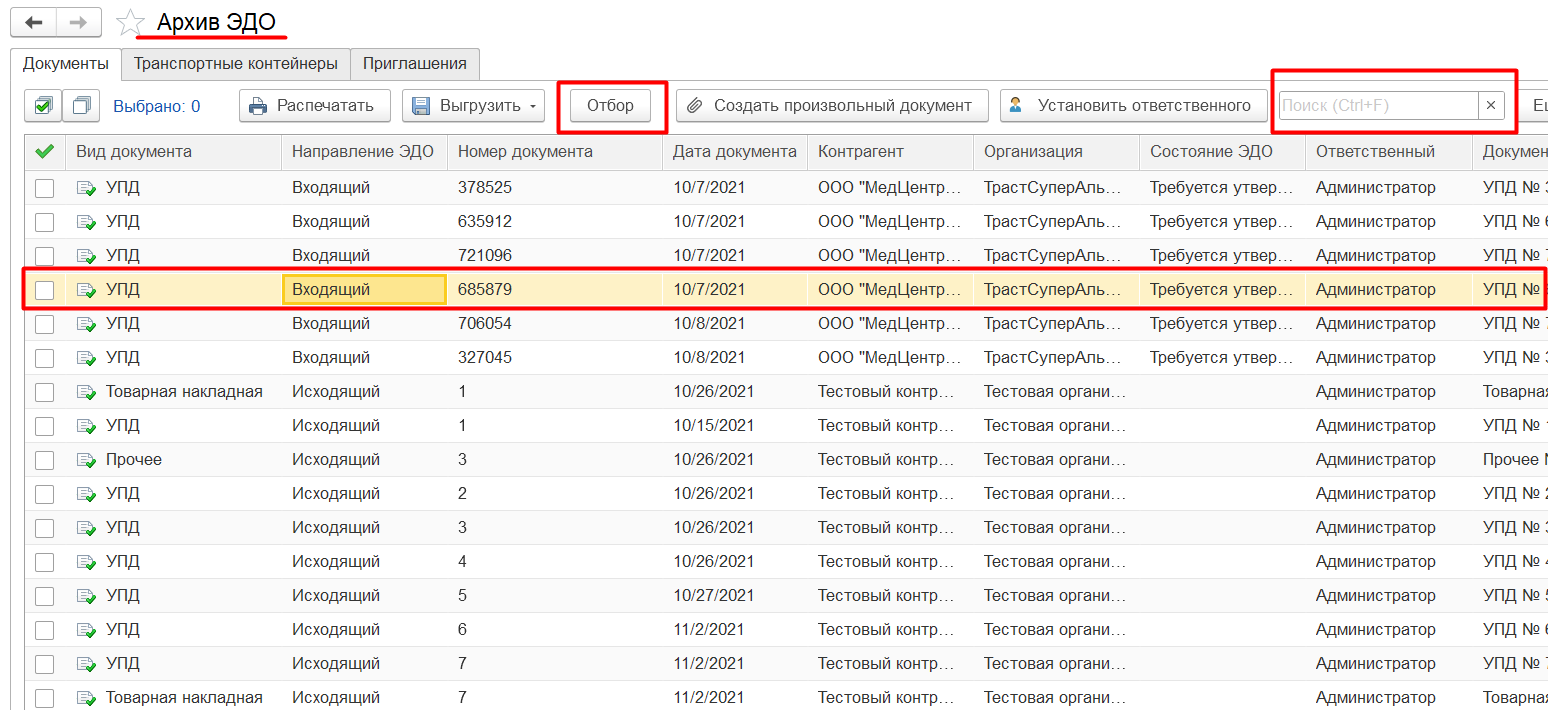Viewport: 1548px width, 710px height.
Task: Tick the checkbox for document 685879
Action: tap(44, 290)
